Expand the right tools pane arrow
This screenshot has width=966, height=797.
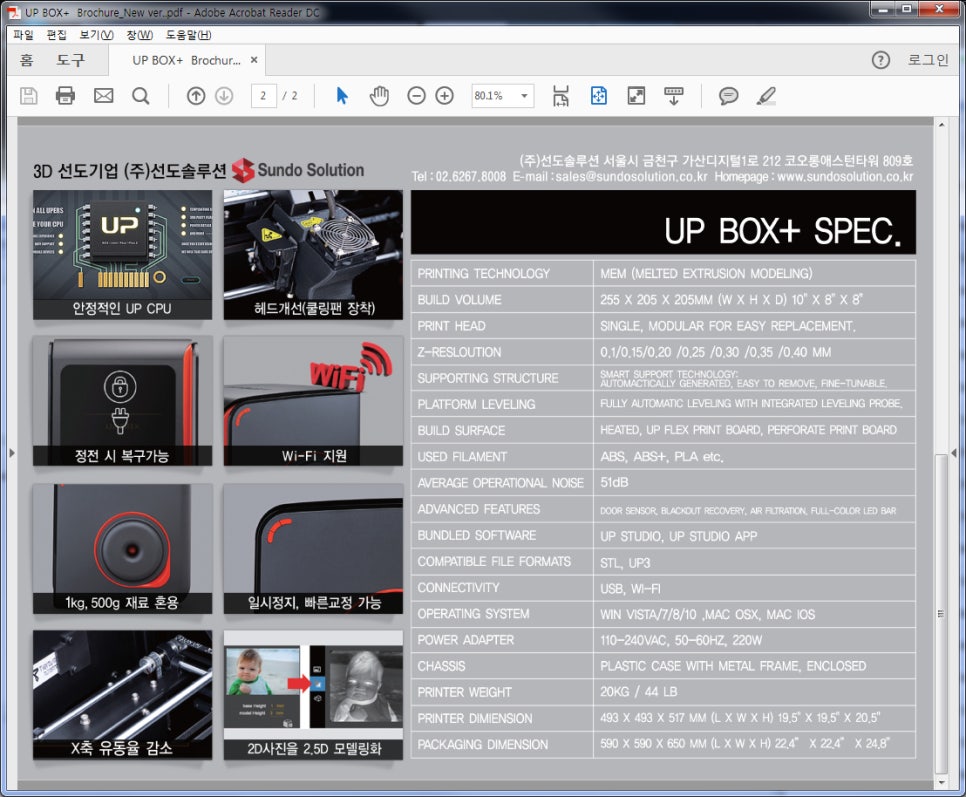(954, 453)
